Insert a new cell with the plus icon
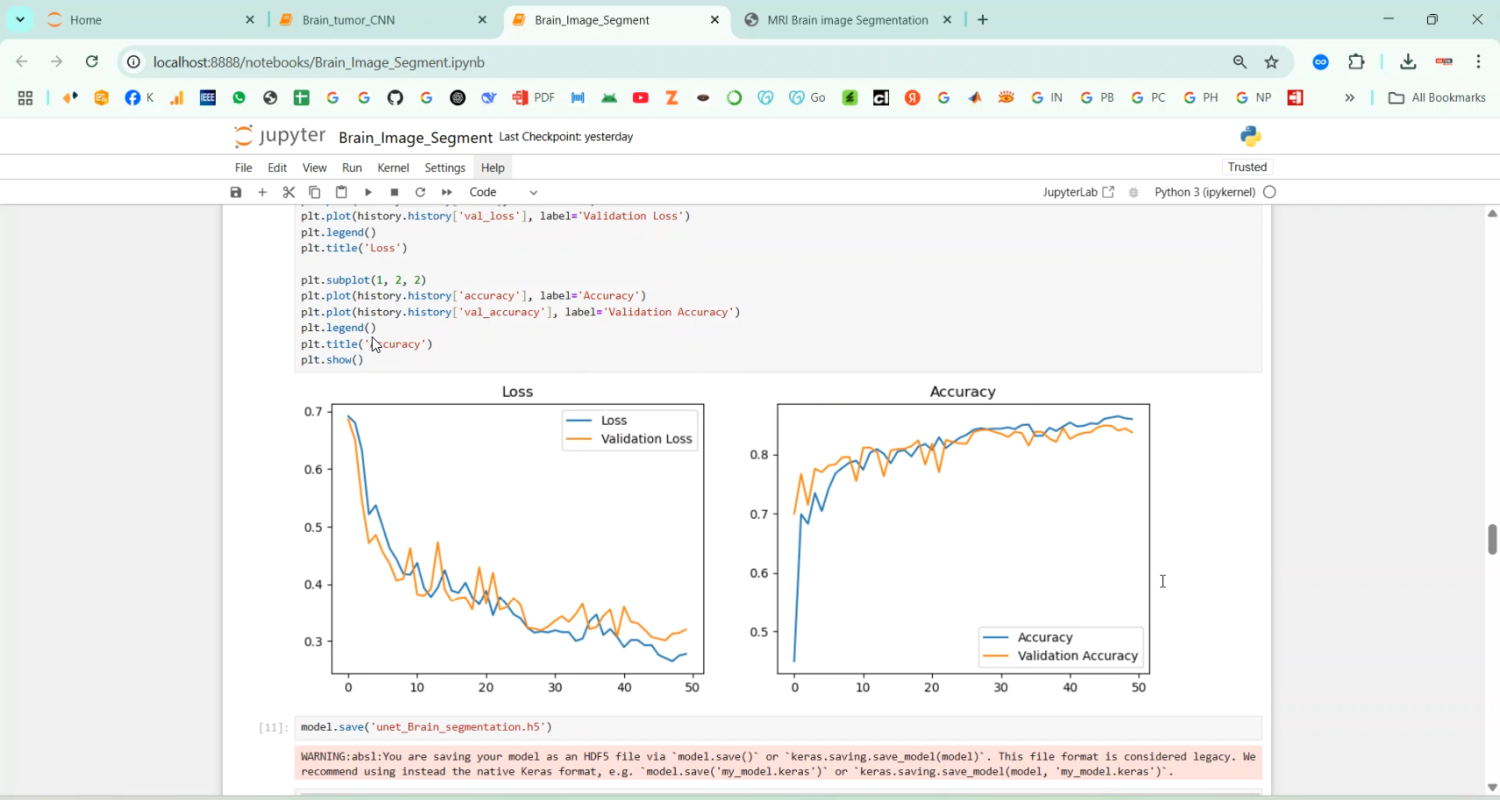1500x800 pixels. [x=262, y=192]
